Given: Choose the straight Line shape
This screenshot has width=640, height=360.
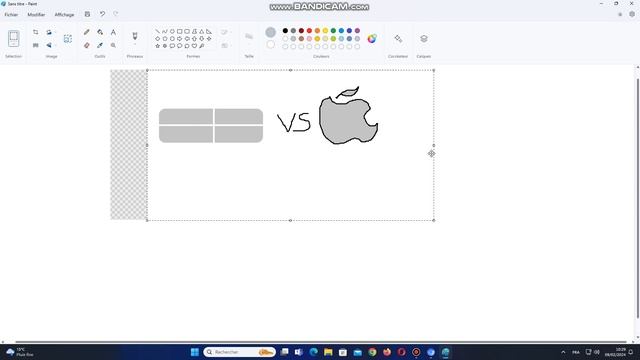Looking at the screenshot, I should [x=158, y=31].
